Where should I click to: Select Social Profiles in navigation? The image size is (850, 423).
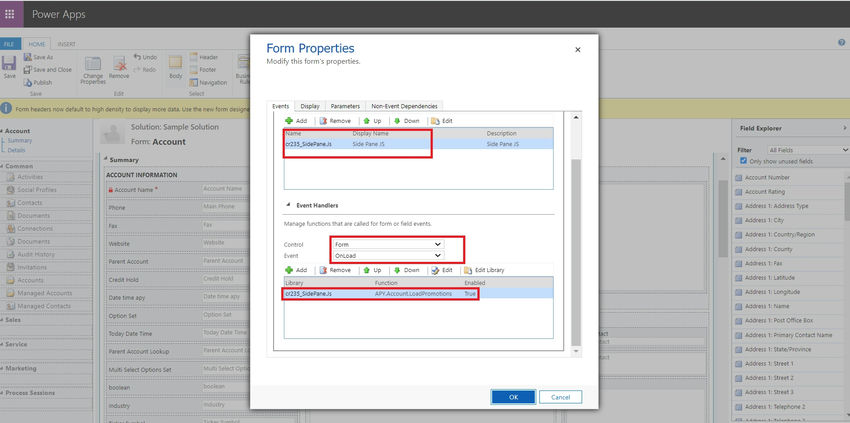pos(36,190)
